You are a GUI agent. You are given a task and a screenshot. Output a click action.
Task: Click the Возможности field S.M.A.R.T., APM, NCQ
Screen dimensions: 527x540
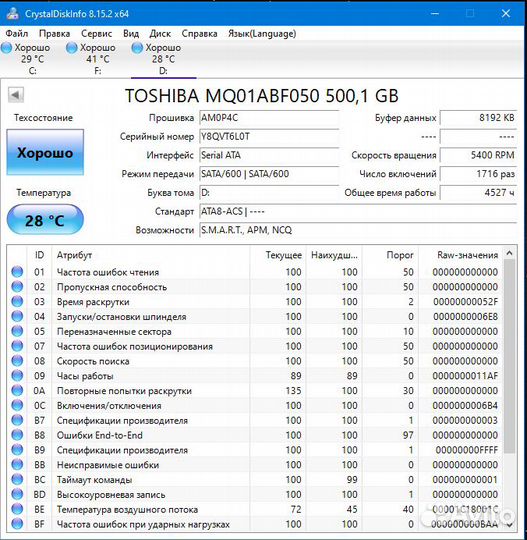coord(358,230)
